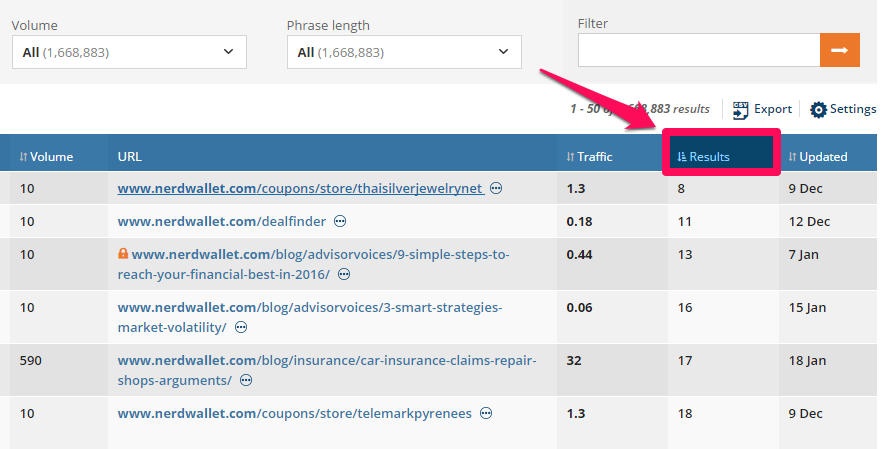
Task: Export results as CSV
Action: tap(762, 109)
